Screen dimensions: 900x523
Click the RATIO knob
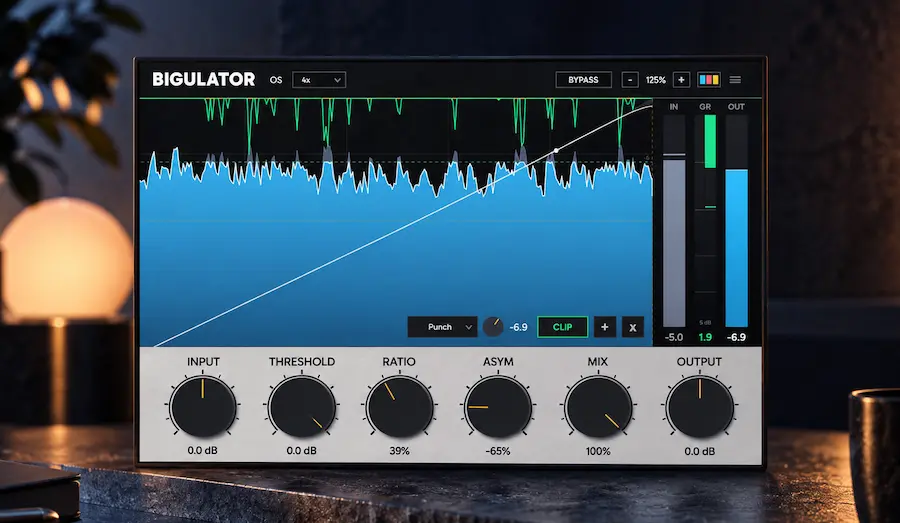(x=399, y=406)
